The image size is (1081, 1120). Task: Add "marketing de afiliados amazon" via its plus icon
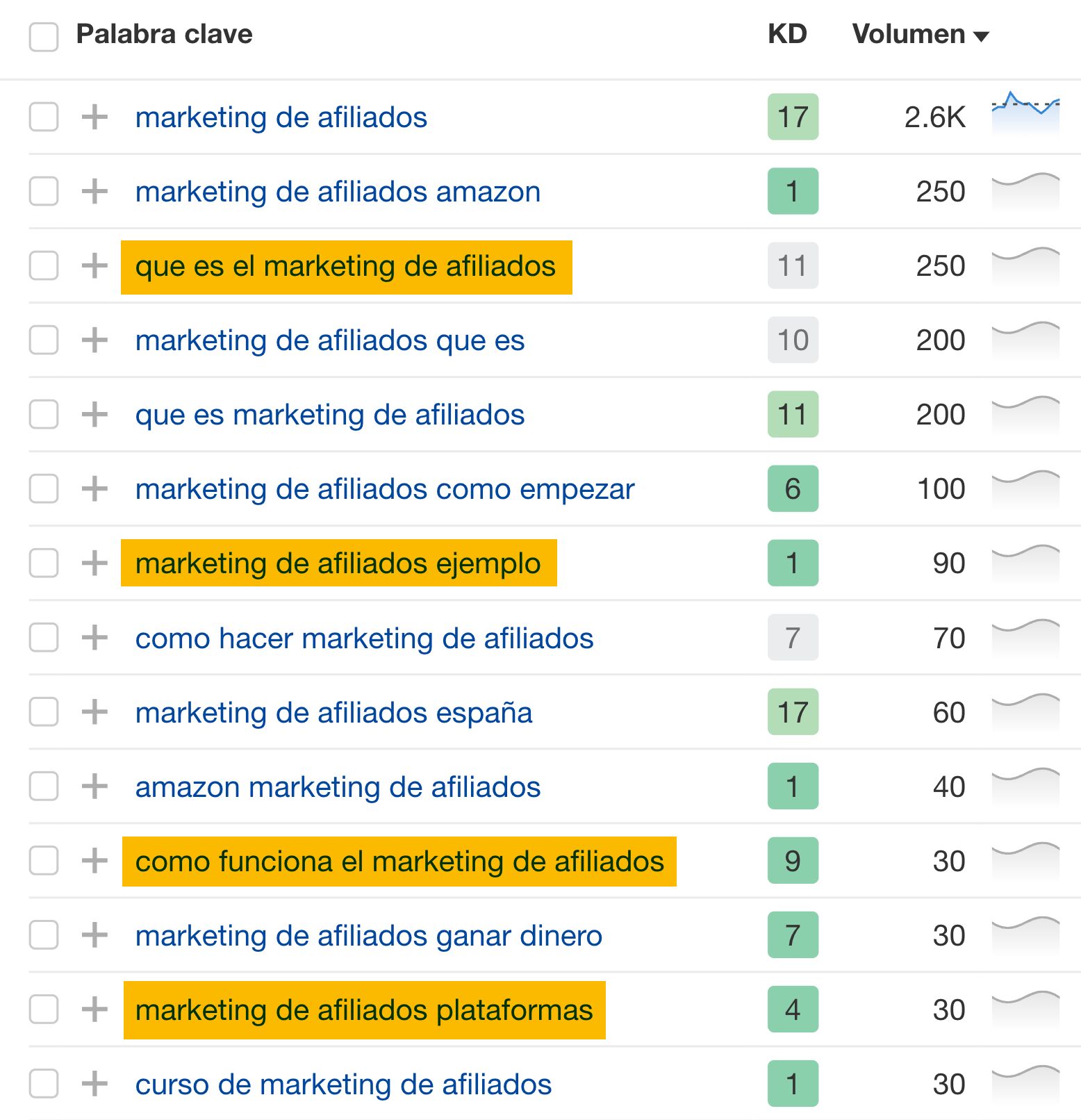95,192
